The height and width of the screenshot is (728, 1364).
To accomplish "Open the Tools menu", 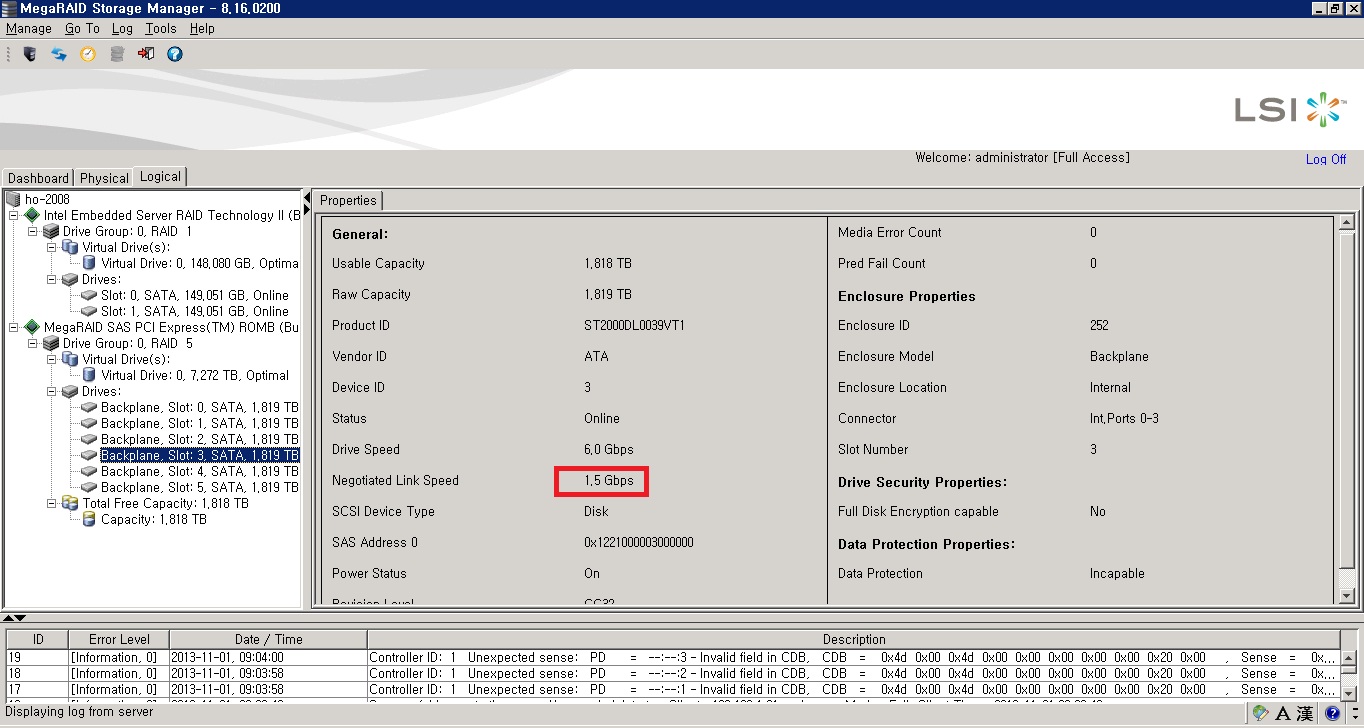I will (x=160, y=29).
